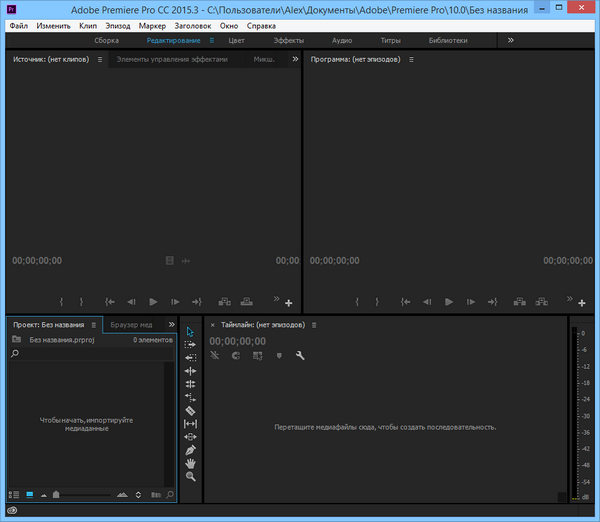
Task: Select the Zoom magnifier tool
Action: tap(190, 477)
